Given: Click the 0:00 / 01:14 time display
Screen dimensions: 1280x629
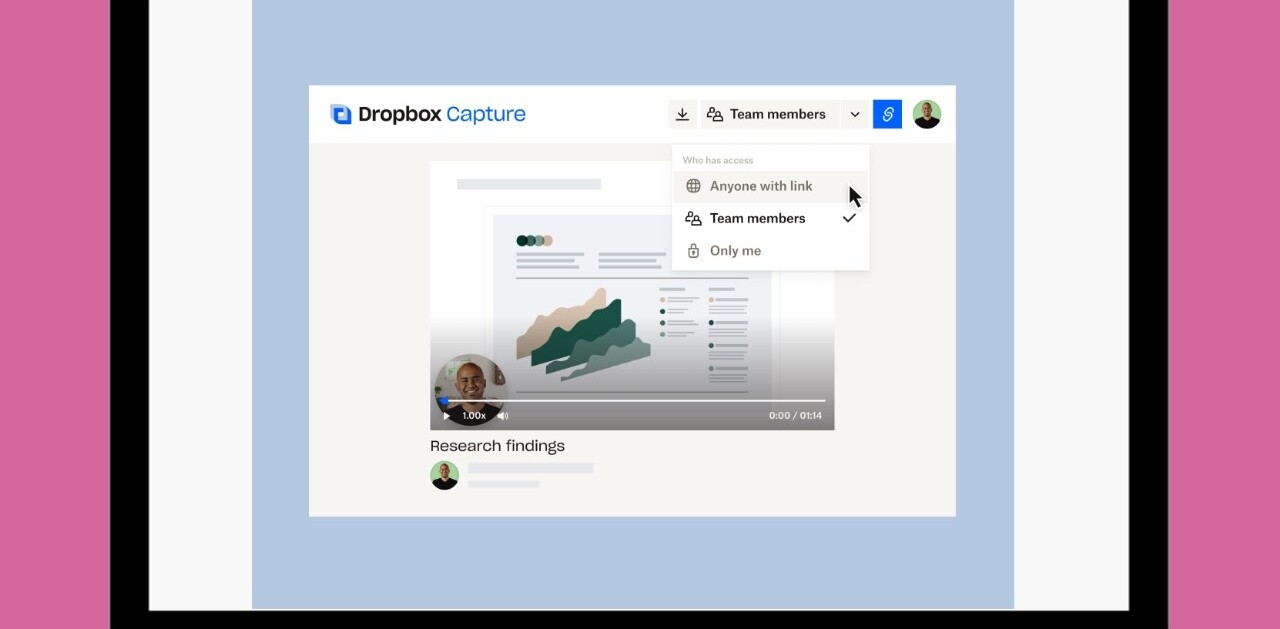Looking at the screenshot, I should point(795,416).
